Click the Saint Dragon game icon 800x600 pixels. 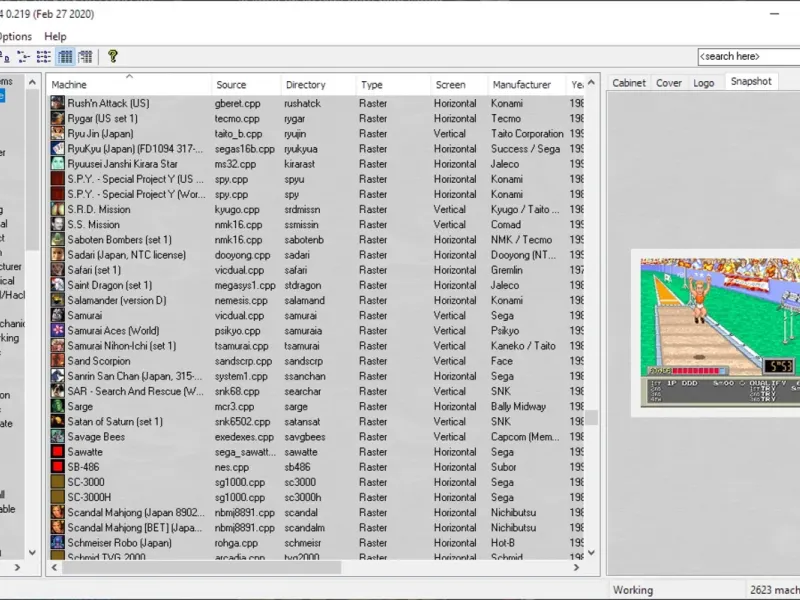(58, 285)
